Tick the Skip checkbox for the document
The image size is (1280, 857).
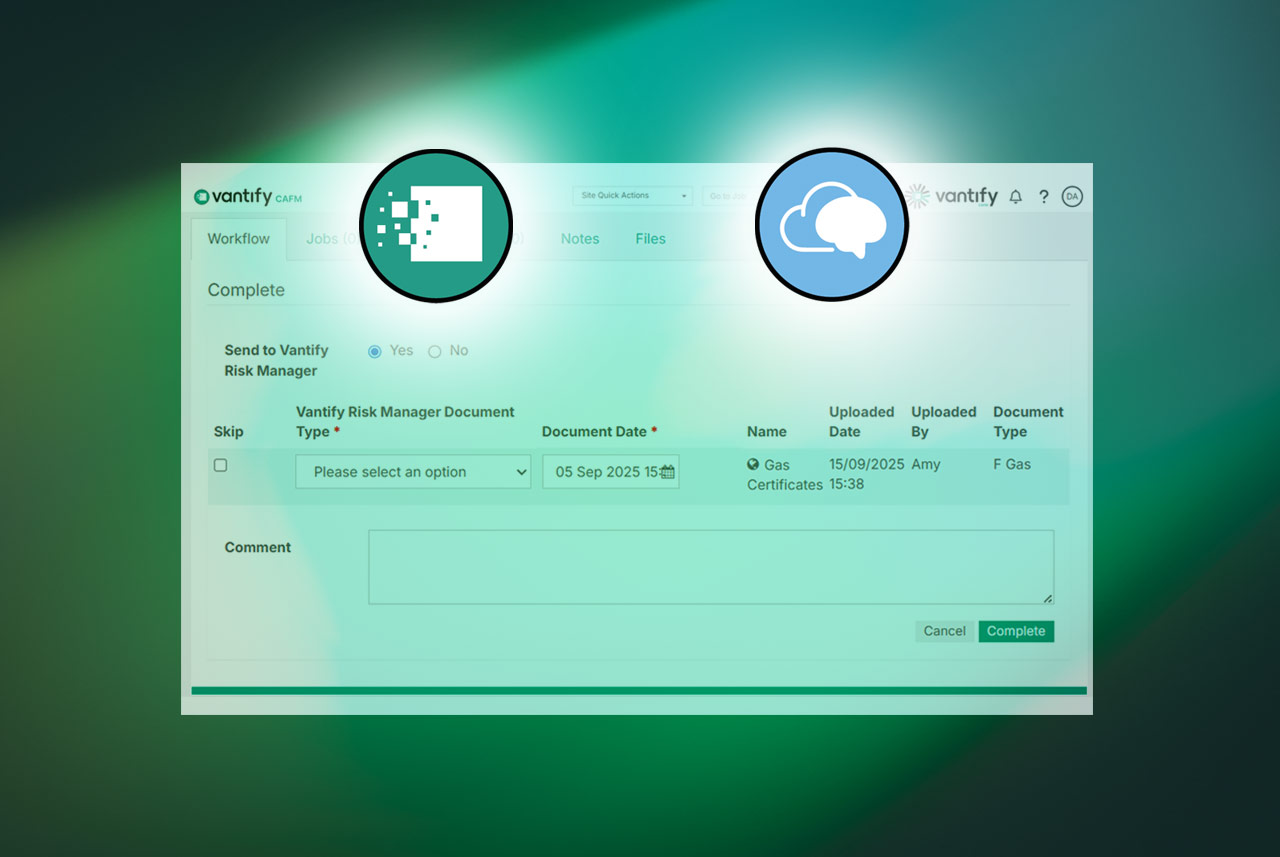(221, 465)
